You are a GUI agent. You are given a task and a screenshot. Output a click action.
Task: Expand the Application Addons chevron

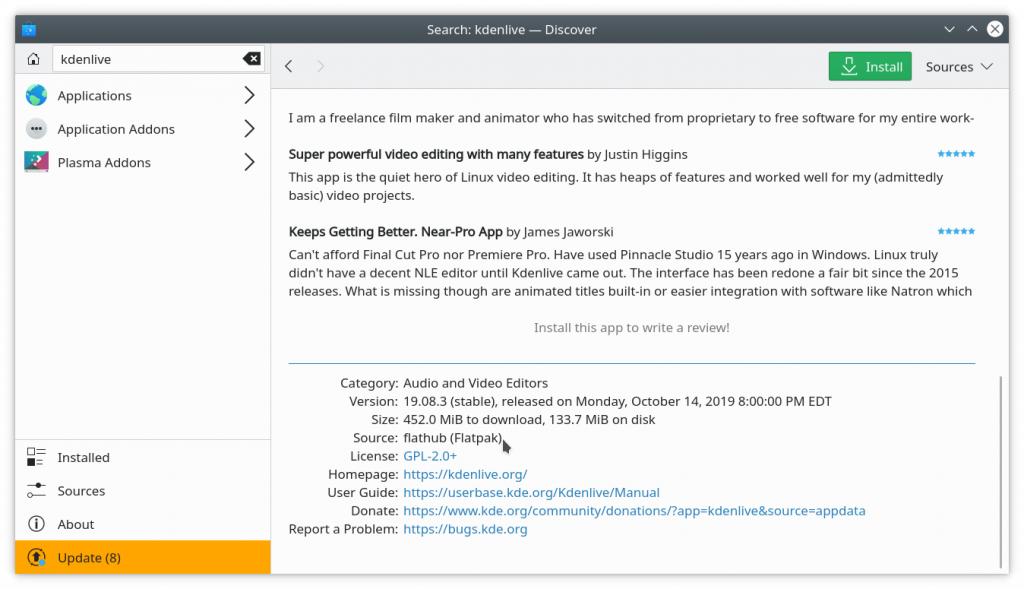tap(249, 129)
